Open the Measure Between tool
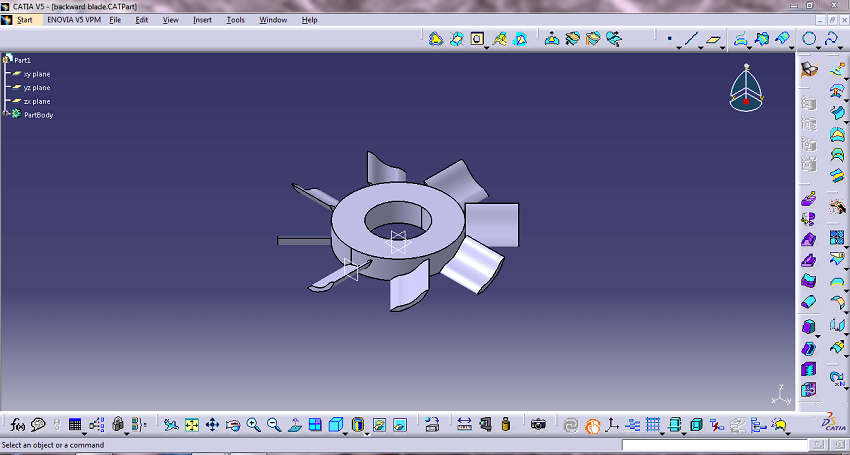Image resolution: width=850 pixels, height=455 pixels. (465, 425)
